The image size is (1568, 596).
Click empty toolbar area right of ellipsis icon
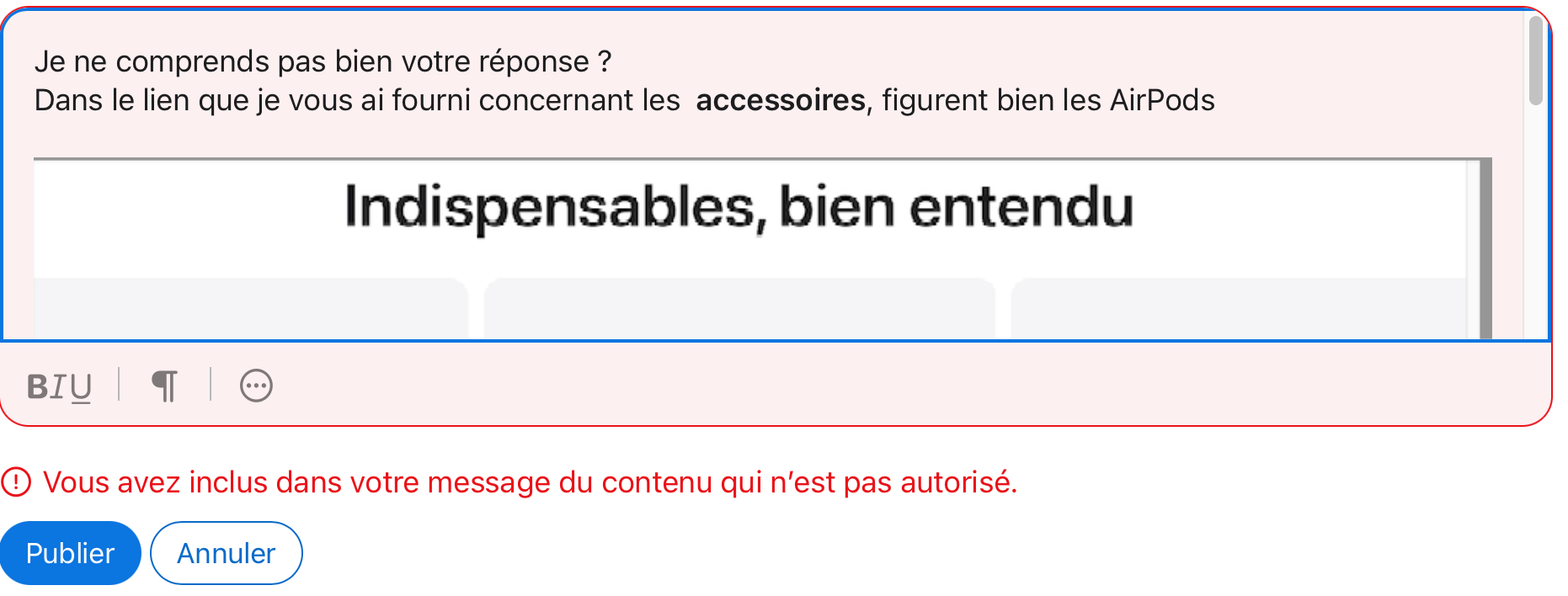click(x=909, y=386)
